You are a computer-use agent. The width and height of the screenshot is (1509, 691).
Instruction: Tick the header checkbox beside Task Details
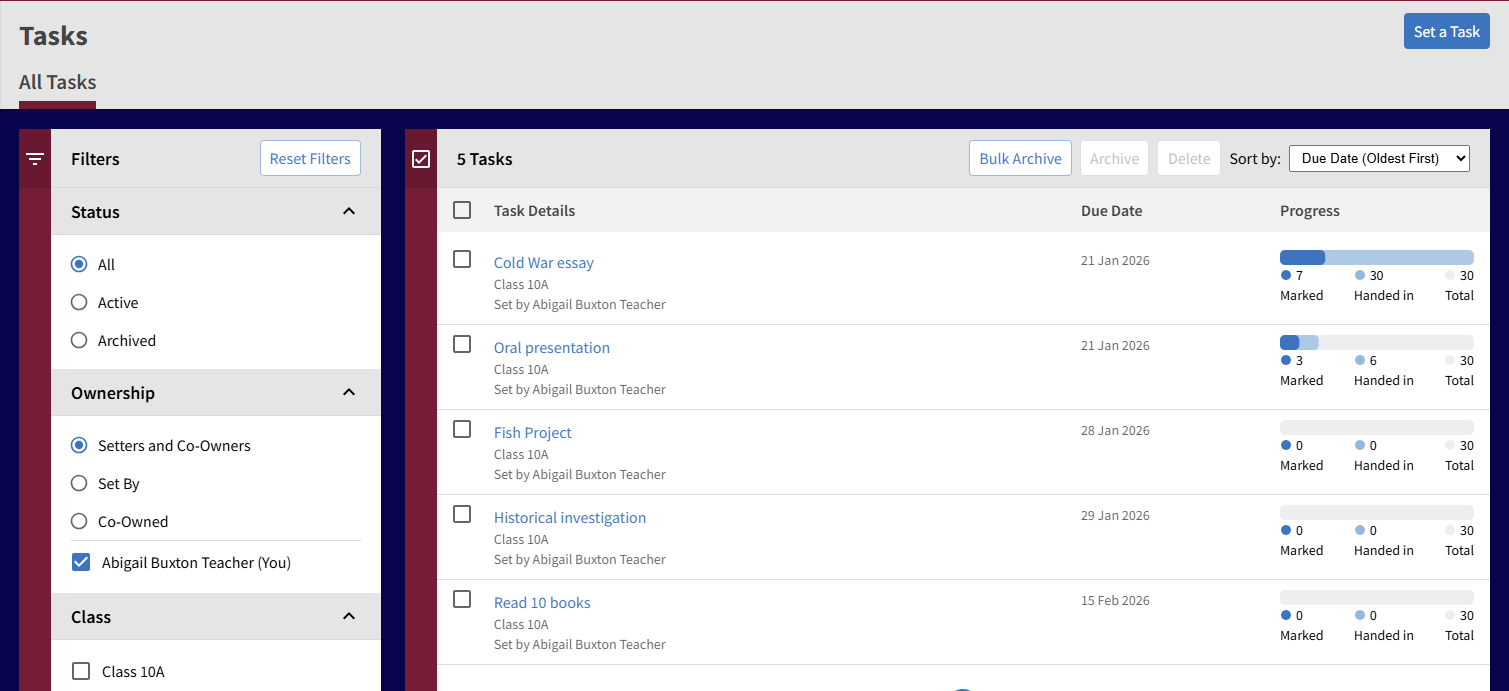(462, 210)
